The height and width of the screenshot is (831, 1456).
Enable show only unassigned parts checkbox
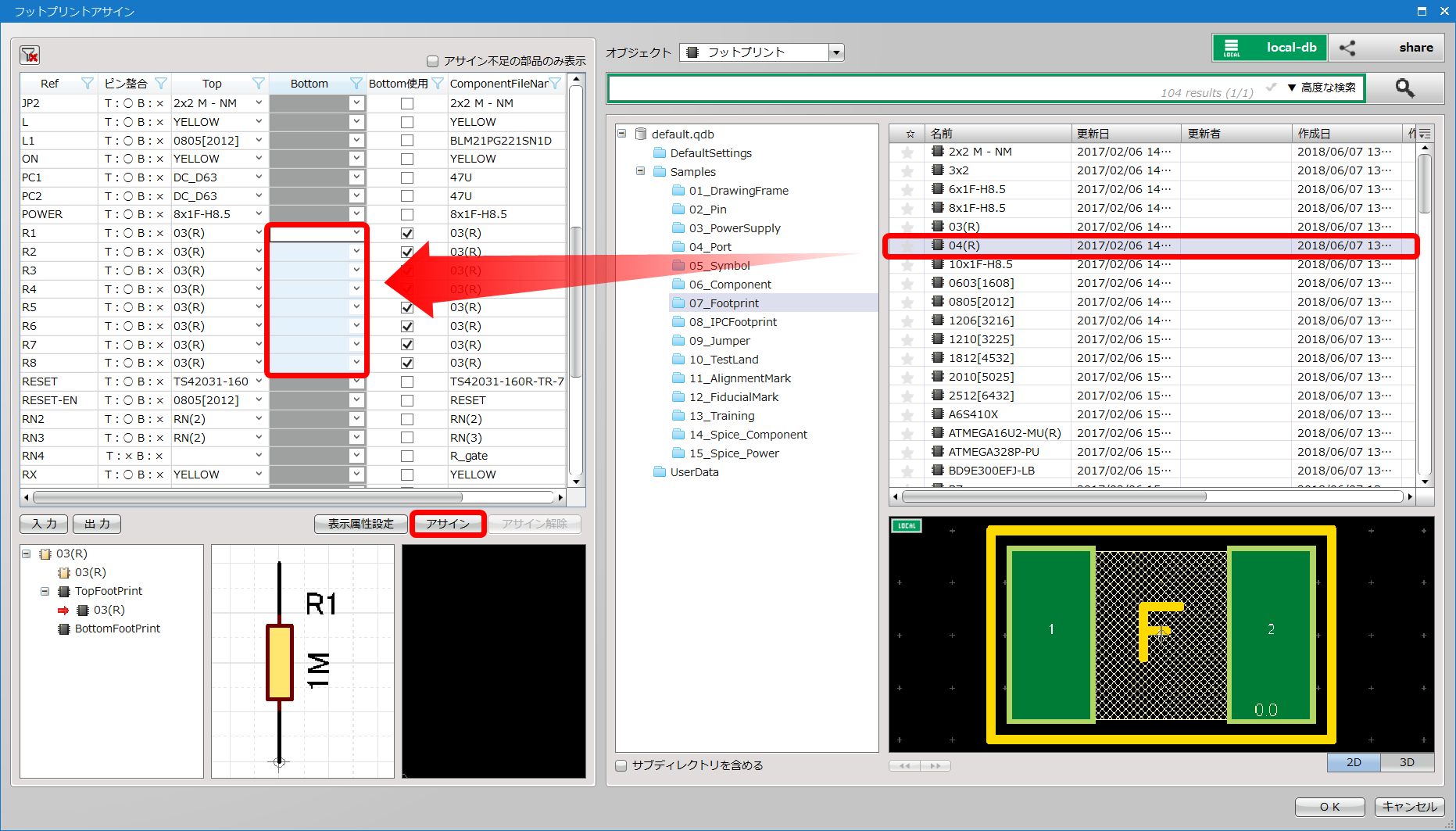click(x=432, y=61)
